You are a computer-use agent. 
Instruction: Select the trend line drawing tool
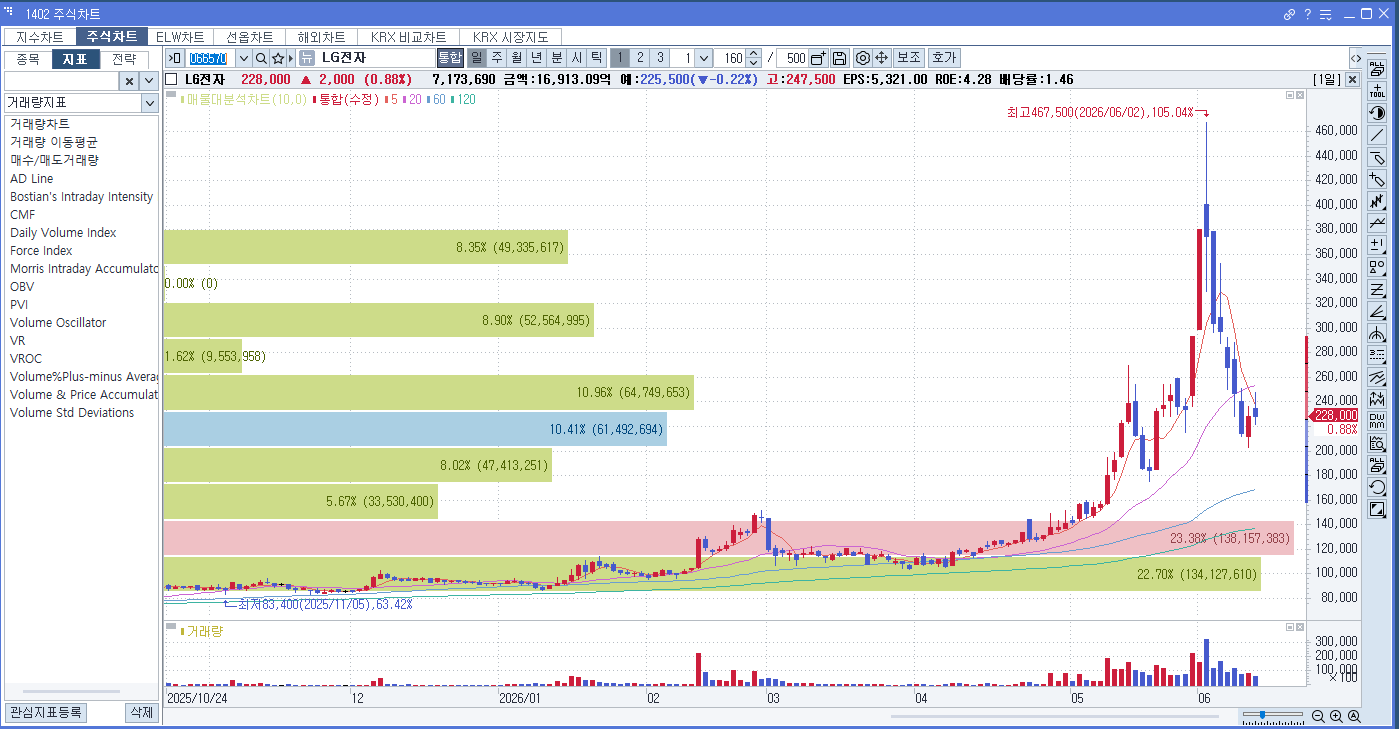click(x=1377, y=136)
